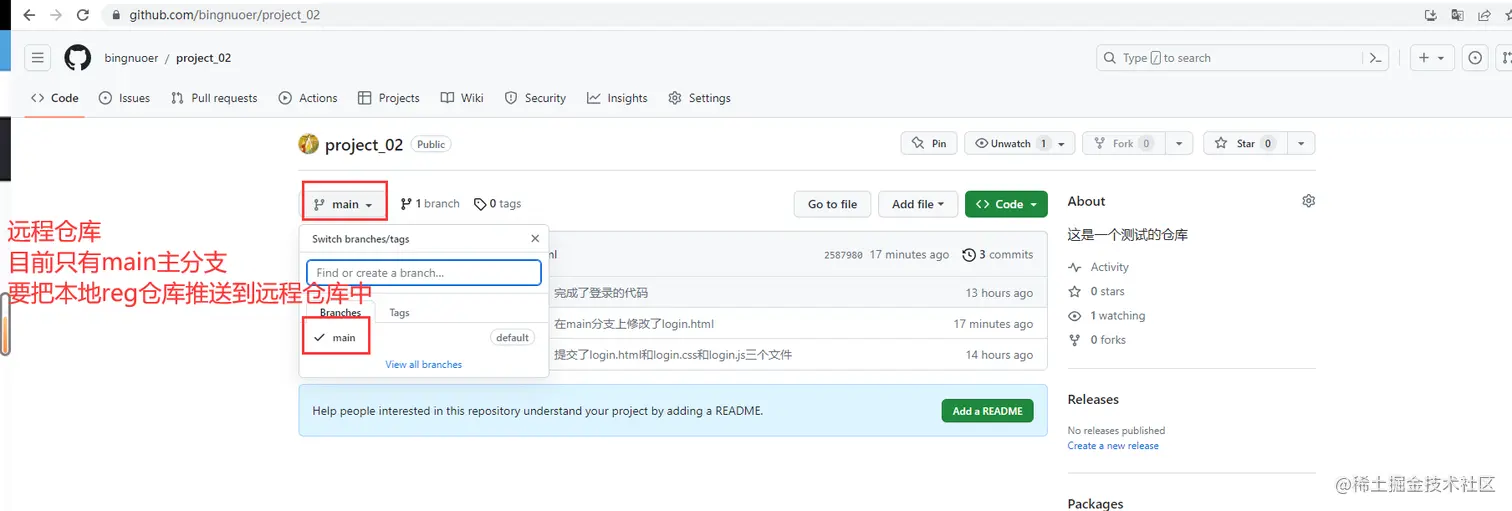Open the repository Settings tab
Screen dimensions: 1512x511
coord(699,98)
